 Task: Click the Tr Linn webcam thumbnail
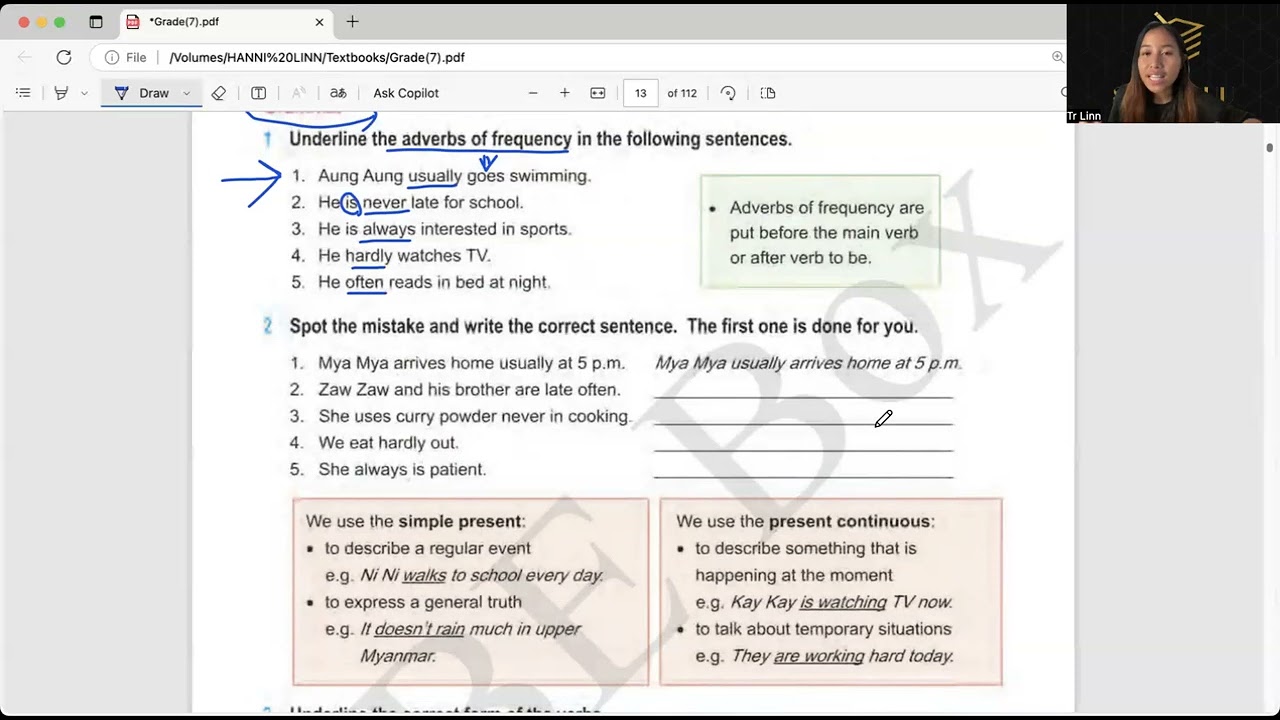coord(1173,63)
